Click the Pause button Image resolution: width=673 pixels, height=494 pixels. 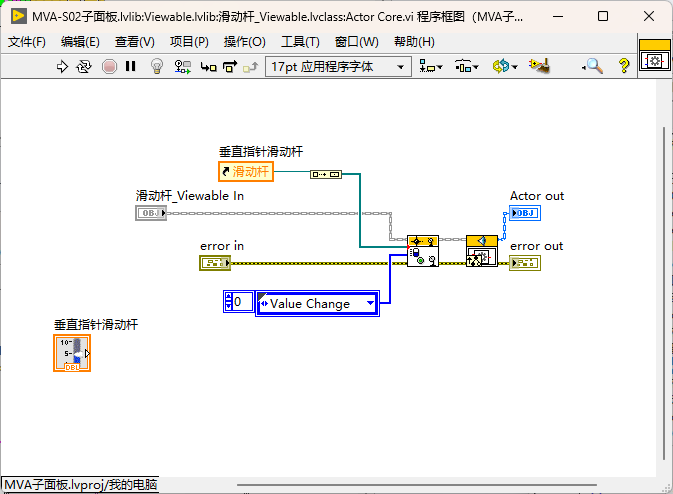tap(130, 66)
